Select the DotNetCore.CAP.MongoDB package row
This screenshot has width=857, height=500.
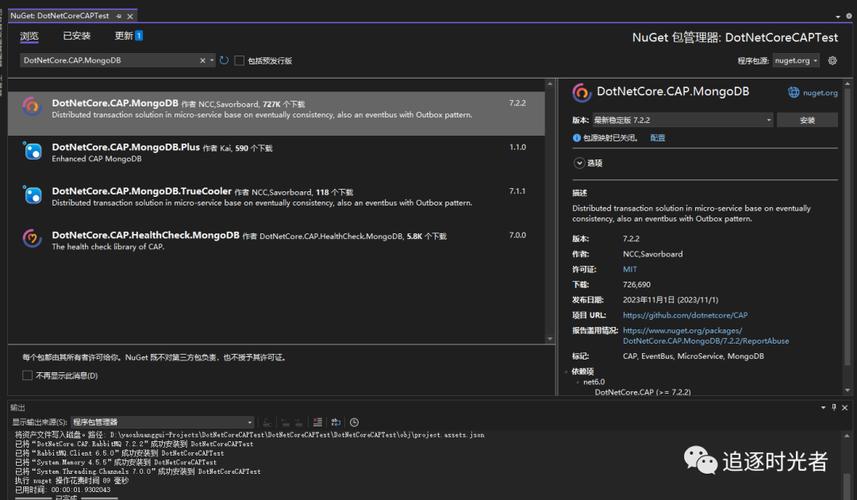point(276,113)
